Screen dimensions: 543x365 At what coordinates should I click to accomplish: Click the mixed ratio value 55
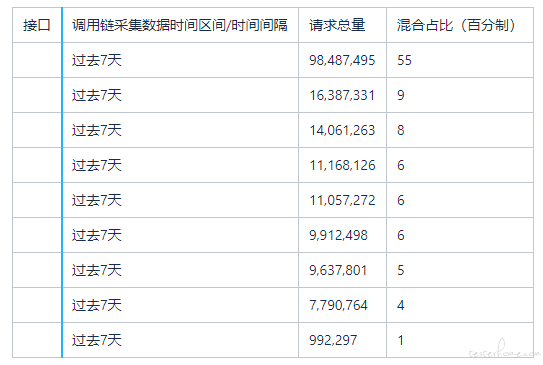(x=460, y=60)
